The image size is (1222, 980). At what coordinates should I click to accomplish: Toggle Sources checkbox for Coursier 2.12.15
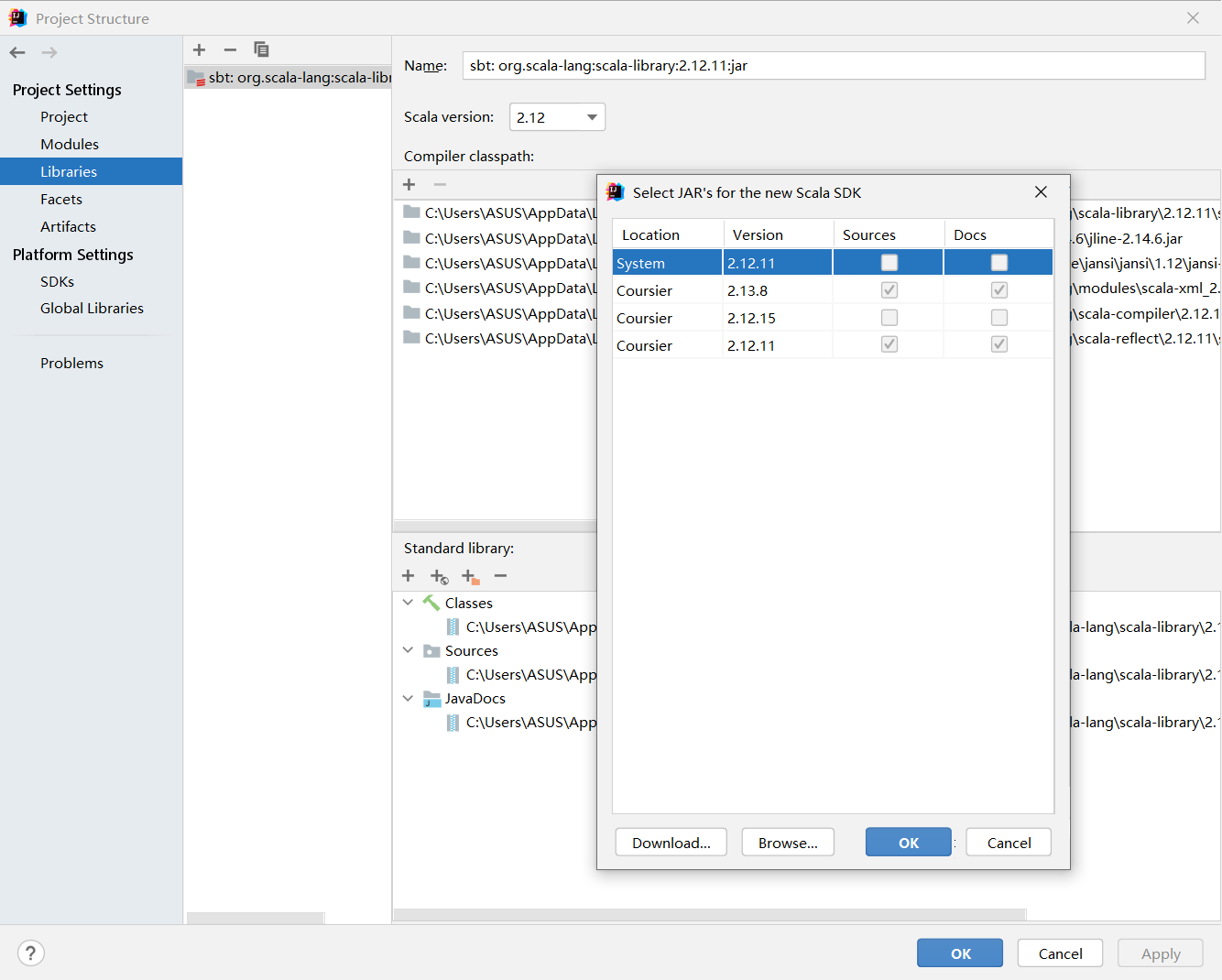[x=889, y=318]
